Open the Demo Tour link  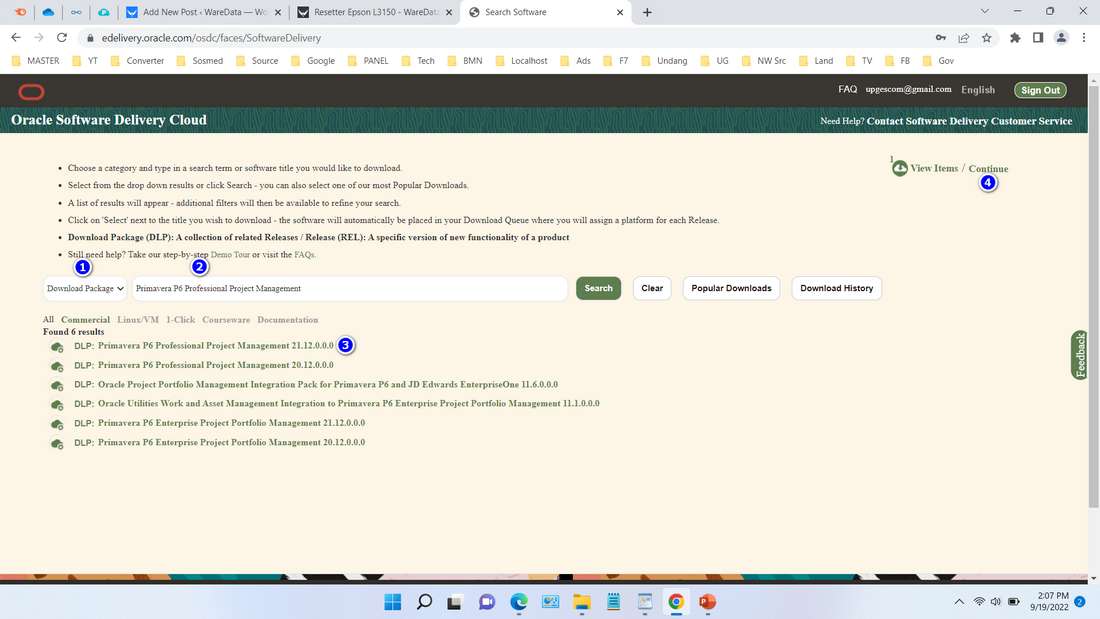(232, 254)
